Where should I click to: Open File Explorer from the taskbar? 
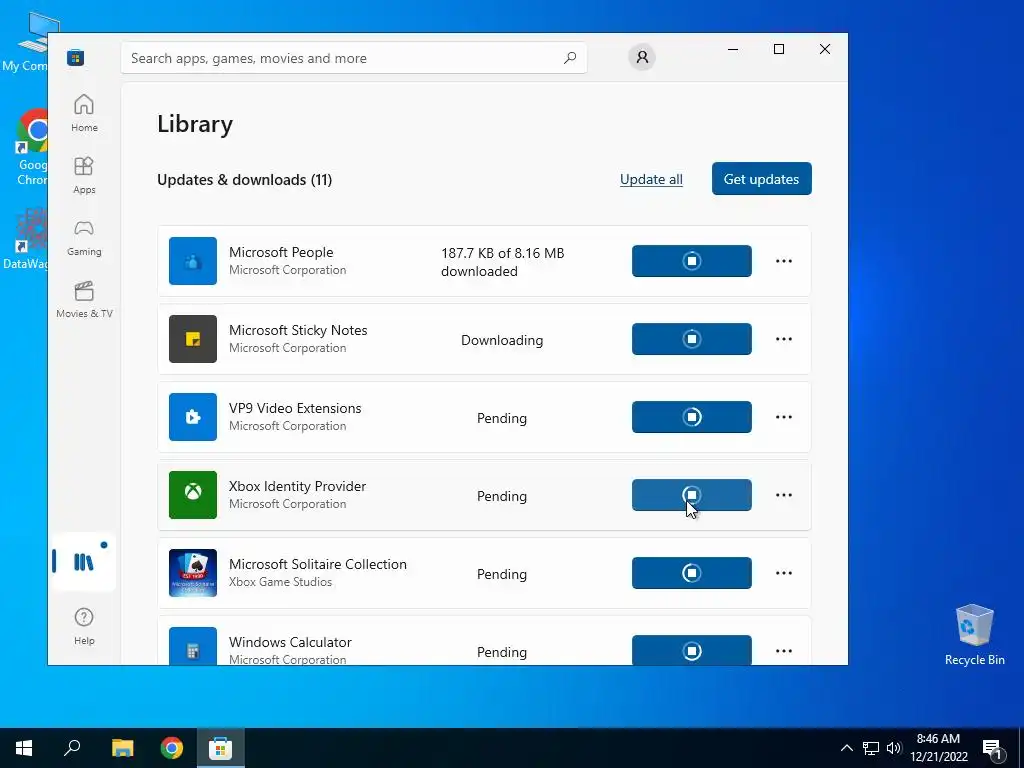(x=122, y=748)
